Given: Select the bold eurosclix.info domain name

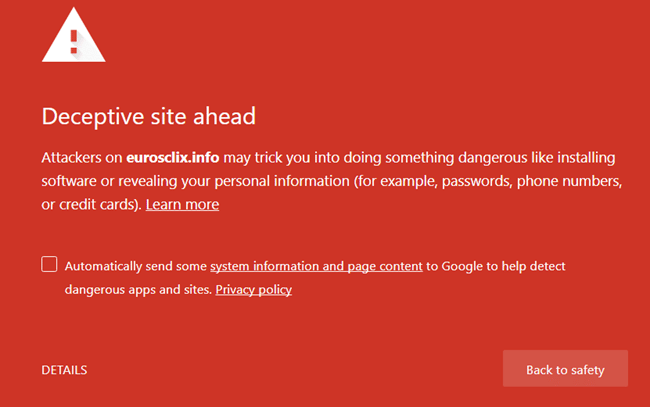Looking at the screenshot, I should pos(172,157).
